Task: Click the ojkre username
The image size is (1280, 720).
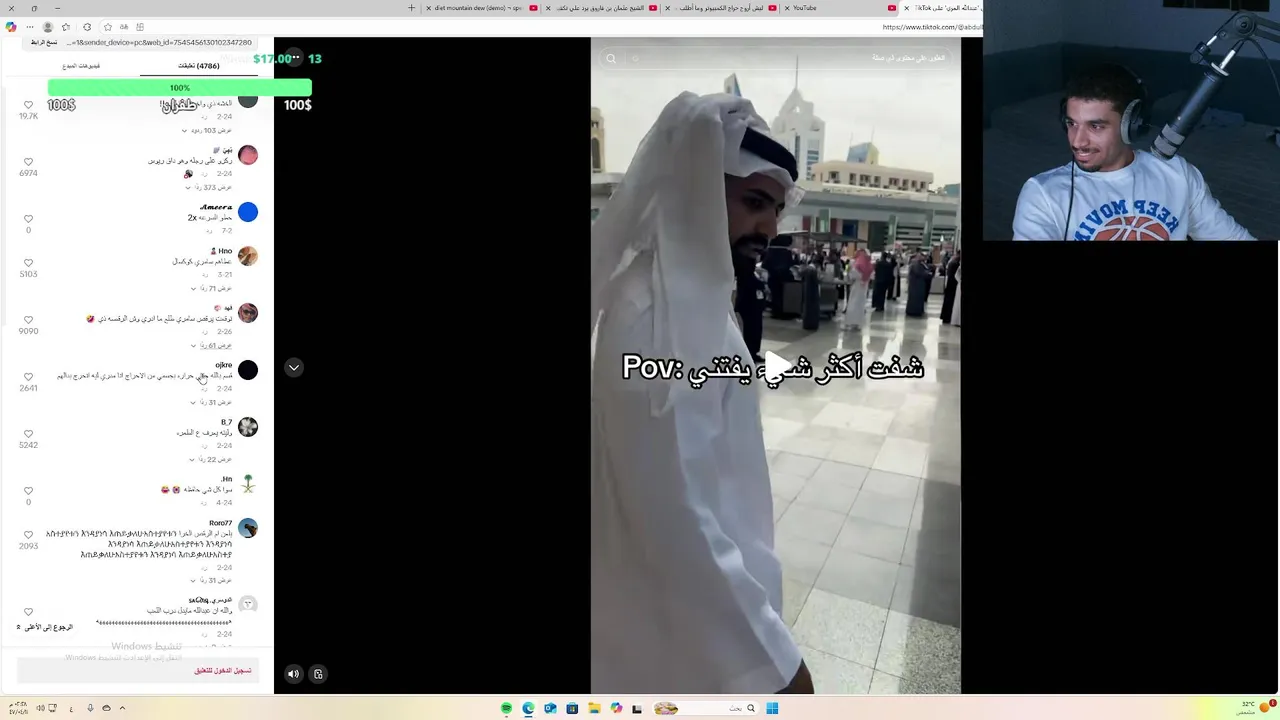Action: 223,365
